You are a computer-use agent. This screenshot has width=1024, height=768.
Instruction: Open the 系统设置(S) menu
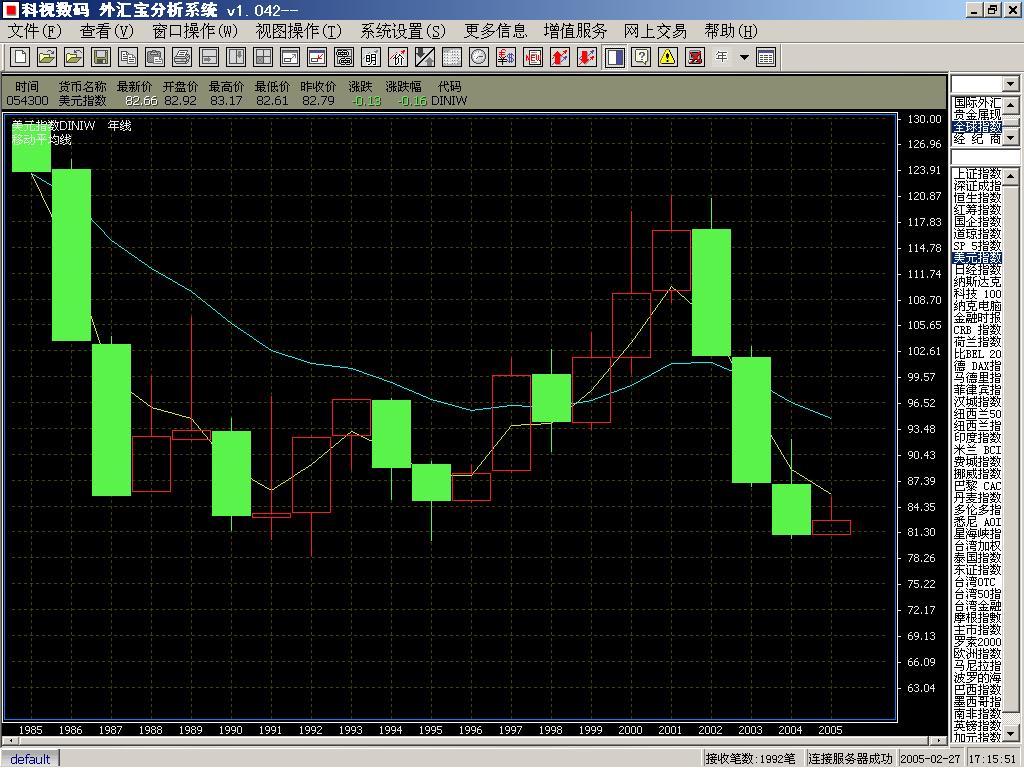[402, 31]
